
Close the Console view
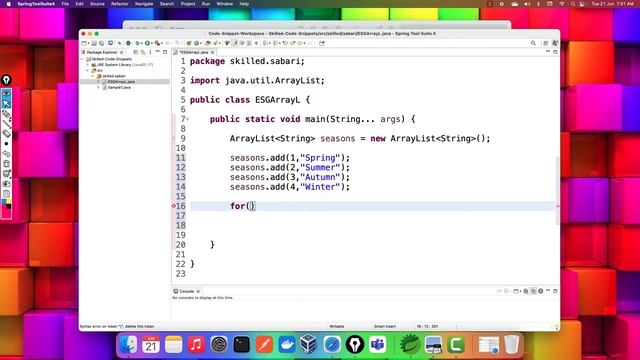pyautogui.click(x=198, y=291)
